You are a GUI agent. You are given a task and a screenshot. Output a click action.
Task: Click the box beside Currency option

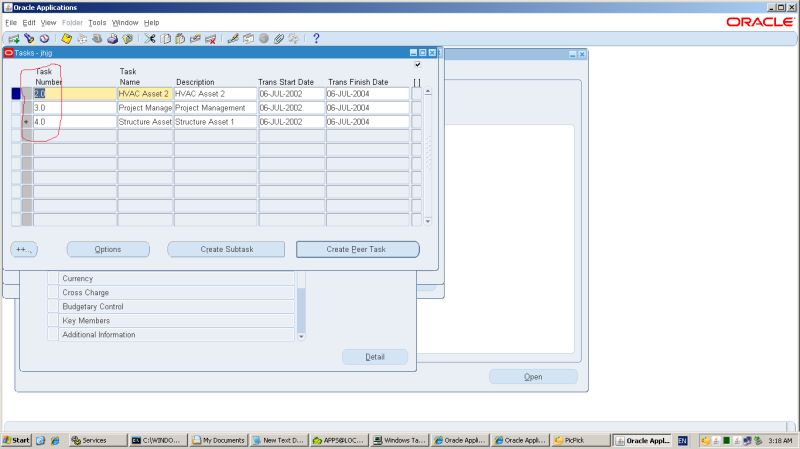point(53,279)
